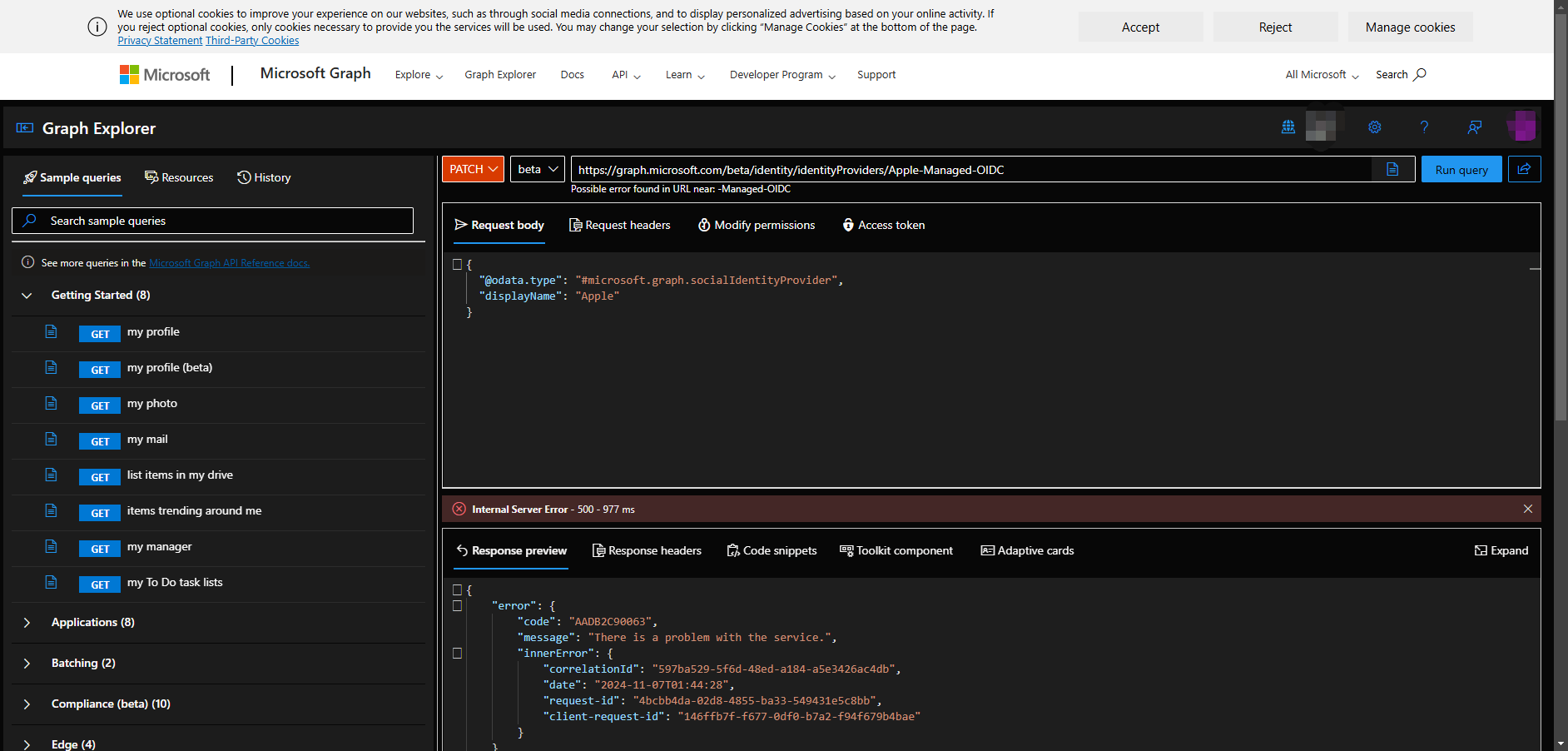The image size is (1568, 751).
Task: Open the document icon beside items trending around me
Action: coord(51,510)
